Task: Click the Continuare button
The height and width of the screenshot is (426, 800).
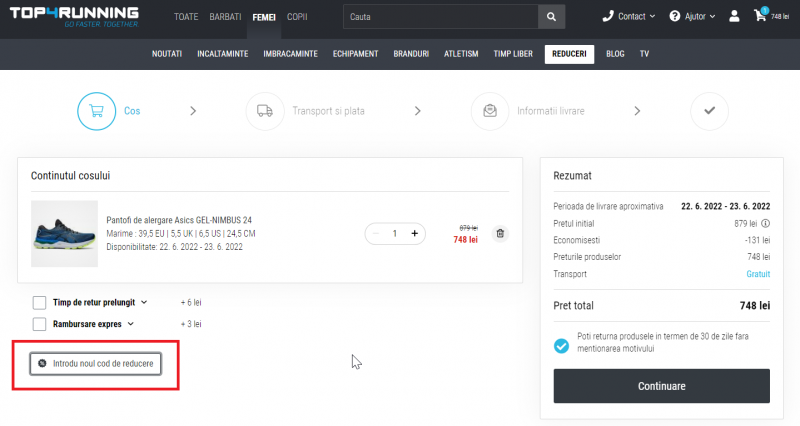Action: coord(662,386)
